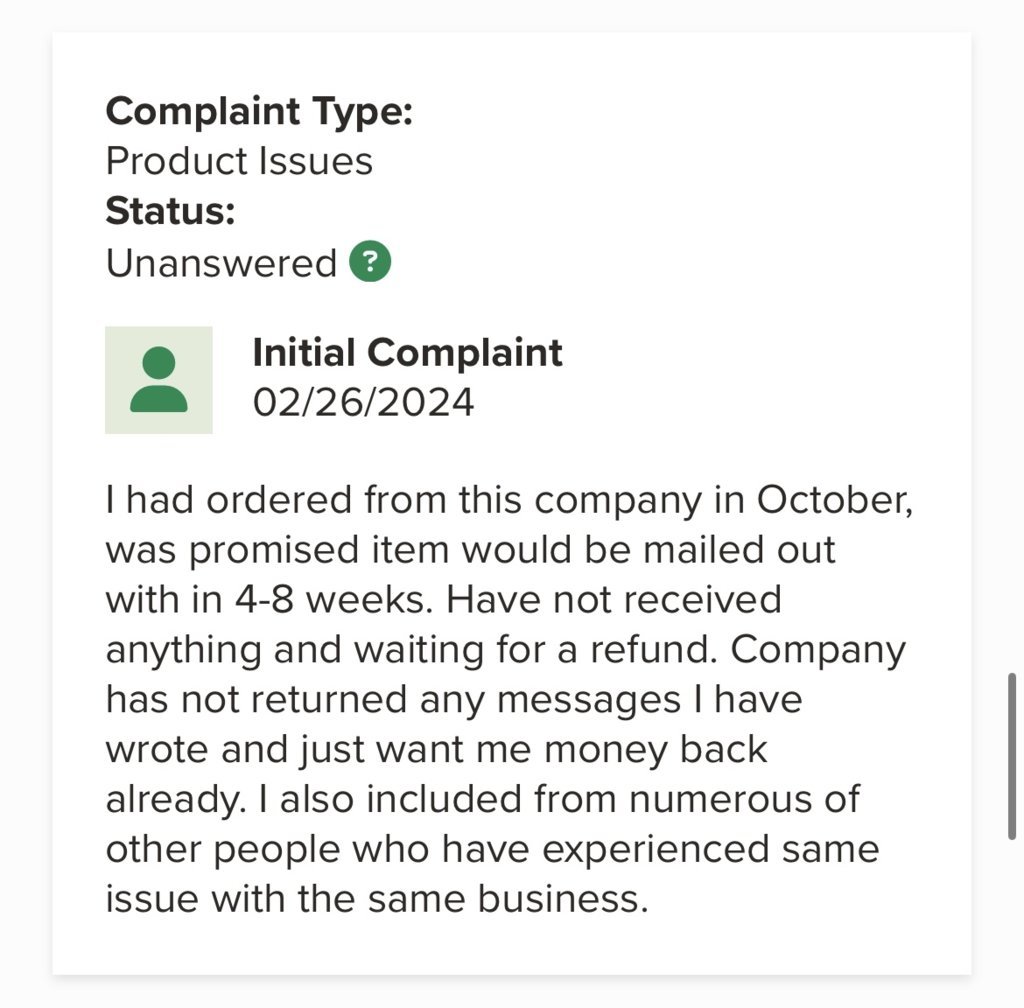The image size is (1024, 1008).
Task: Click the green question mark help icon
Action: tap(370, 262)
